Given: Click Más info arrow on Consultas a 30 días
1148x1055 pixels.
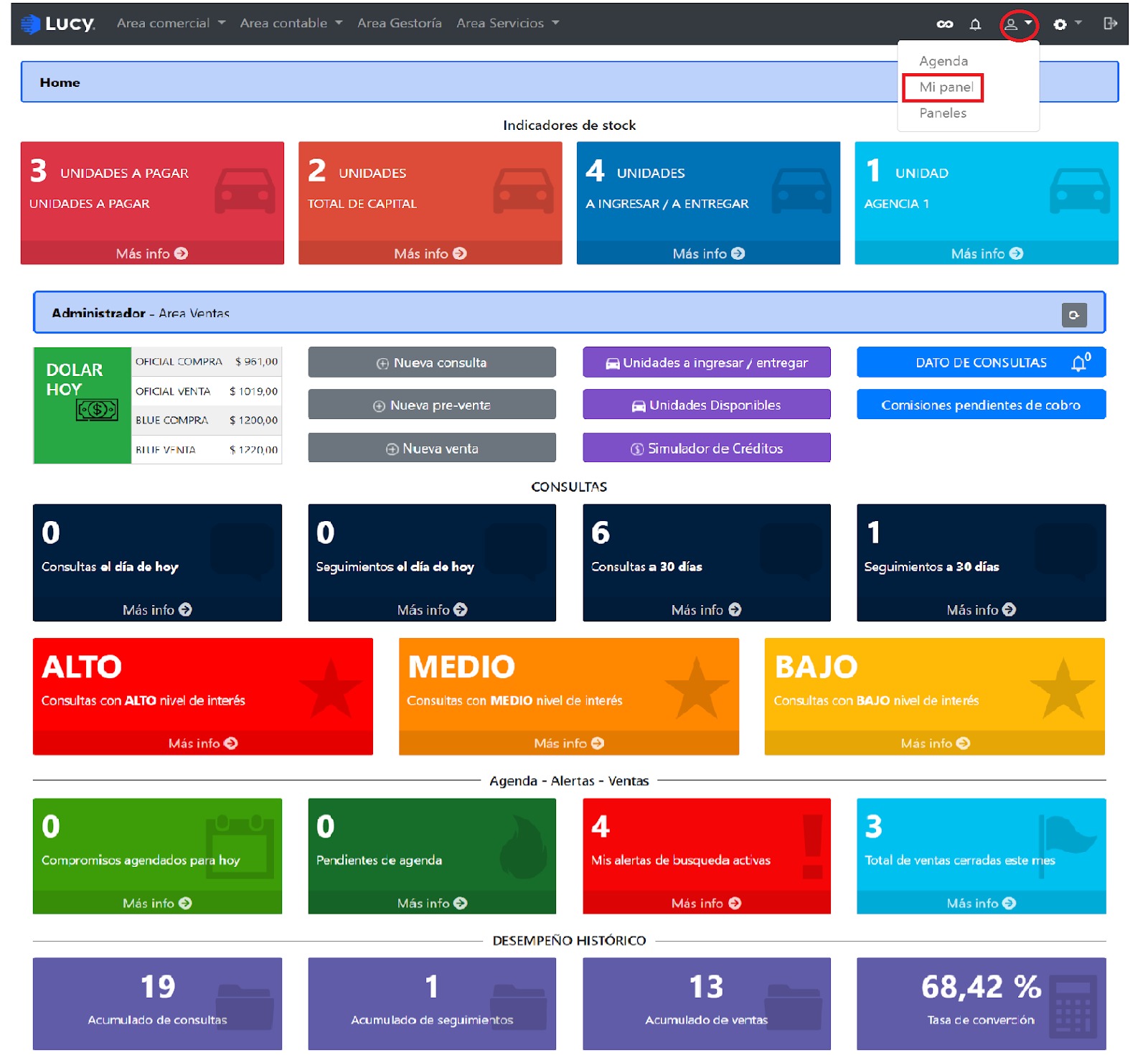Looking at the screenshot, I should [735, 609].
